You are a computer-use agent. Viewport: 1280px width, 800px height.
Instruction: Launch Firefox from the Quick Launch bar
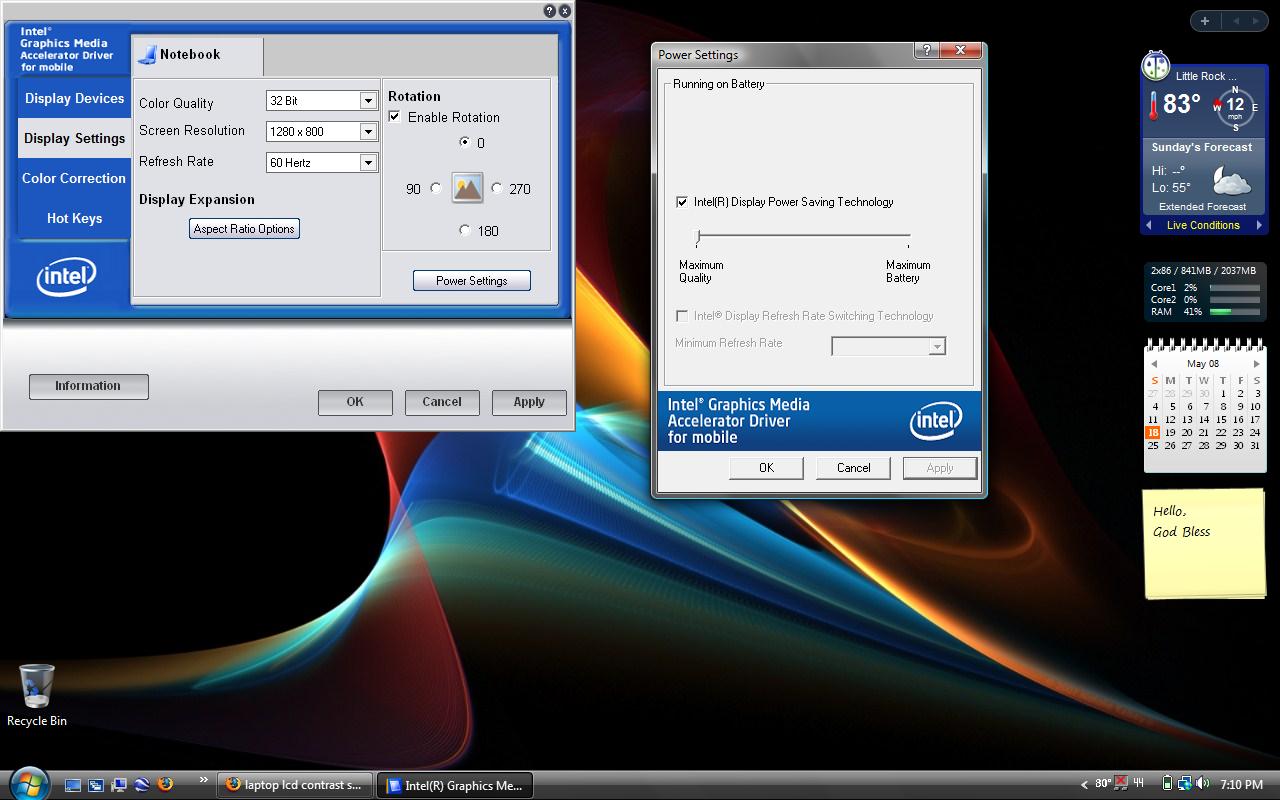pos(165,785)
